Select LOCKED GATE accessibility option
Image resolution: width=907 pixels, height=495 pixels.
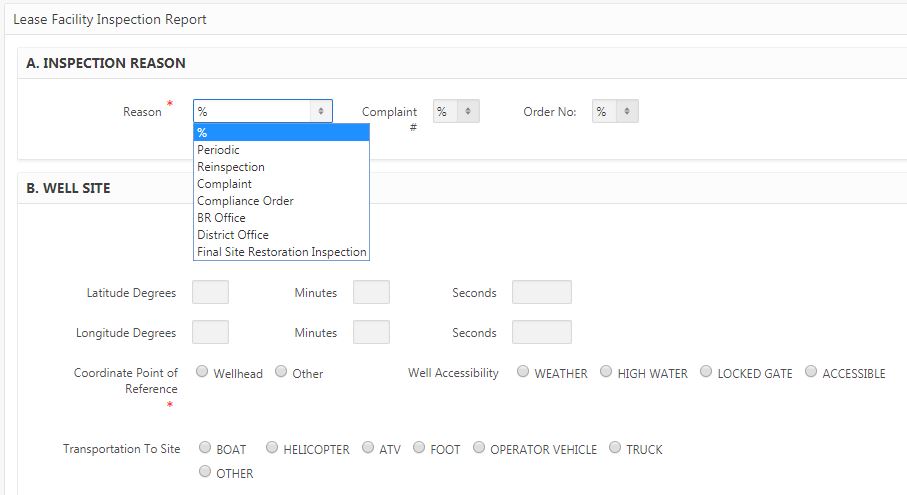pos(706,372)
